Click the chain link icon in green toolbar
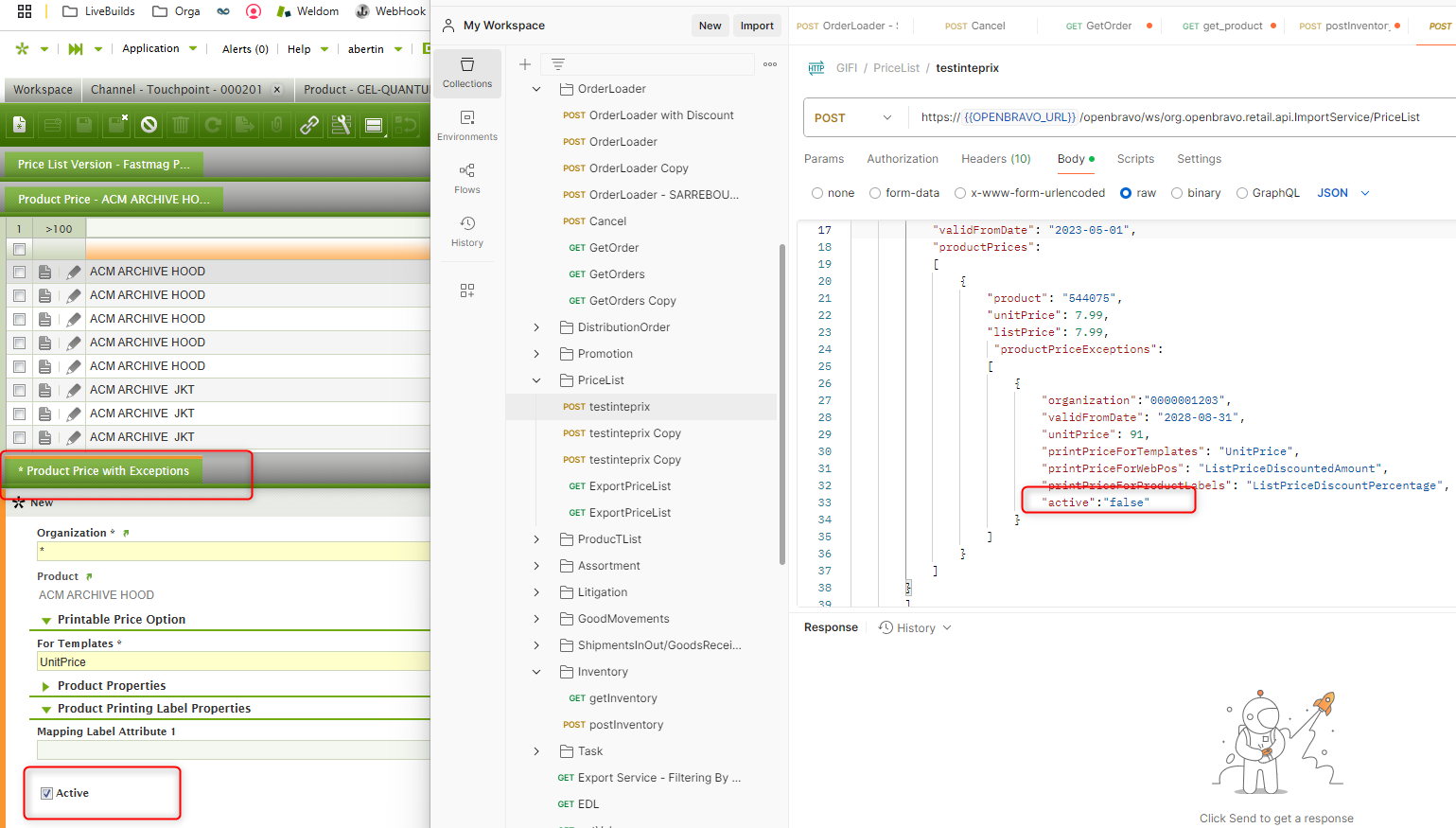Viewport: 1456px width, 828px height. click(x=309, y=125)
